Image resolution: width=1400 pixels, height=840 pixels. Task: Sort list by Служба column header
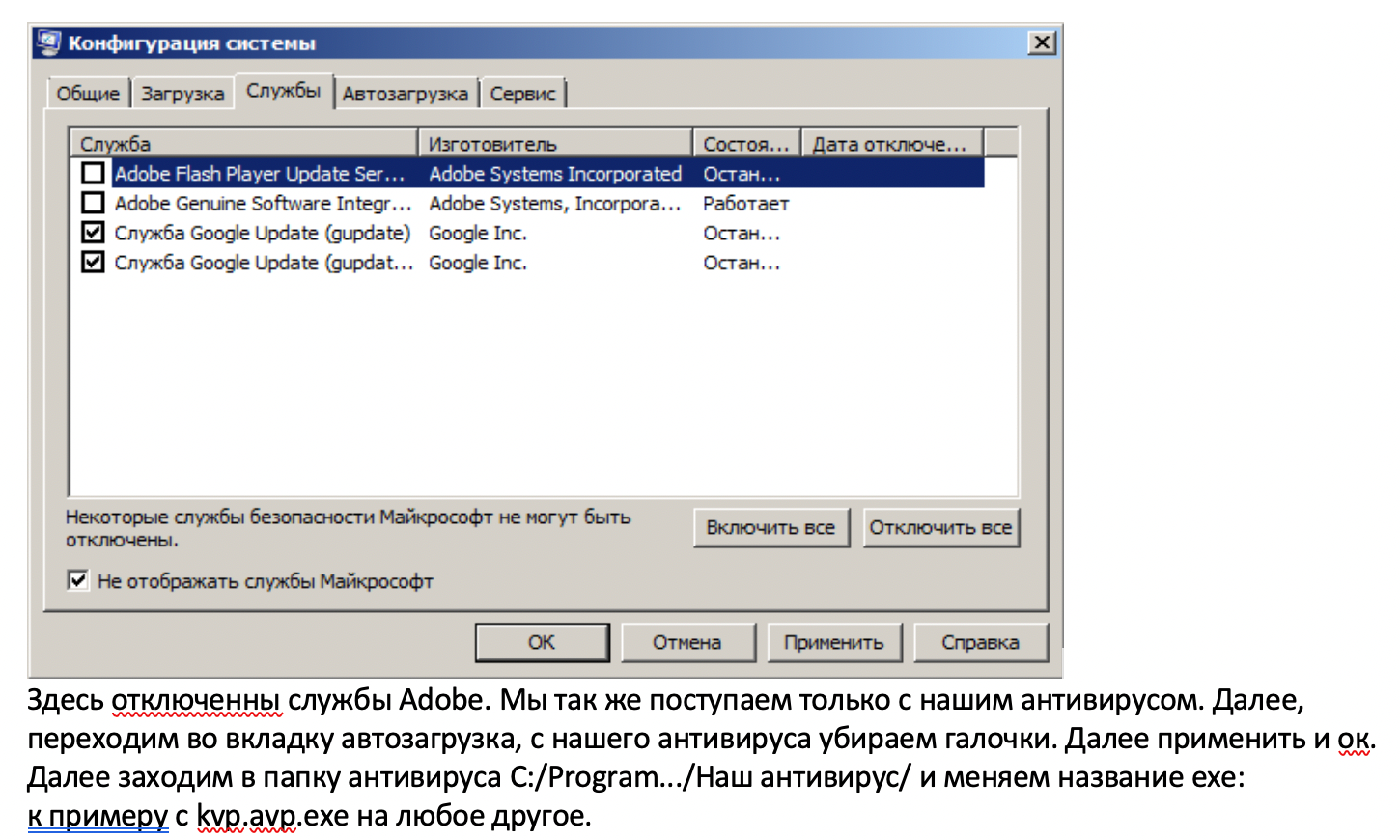(244, 144)
